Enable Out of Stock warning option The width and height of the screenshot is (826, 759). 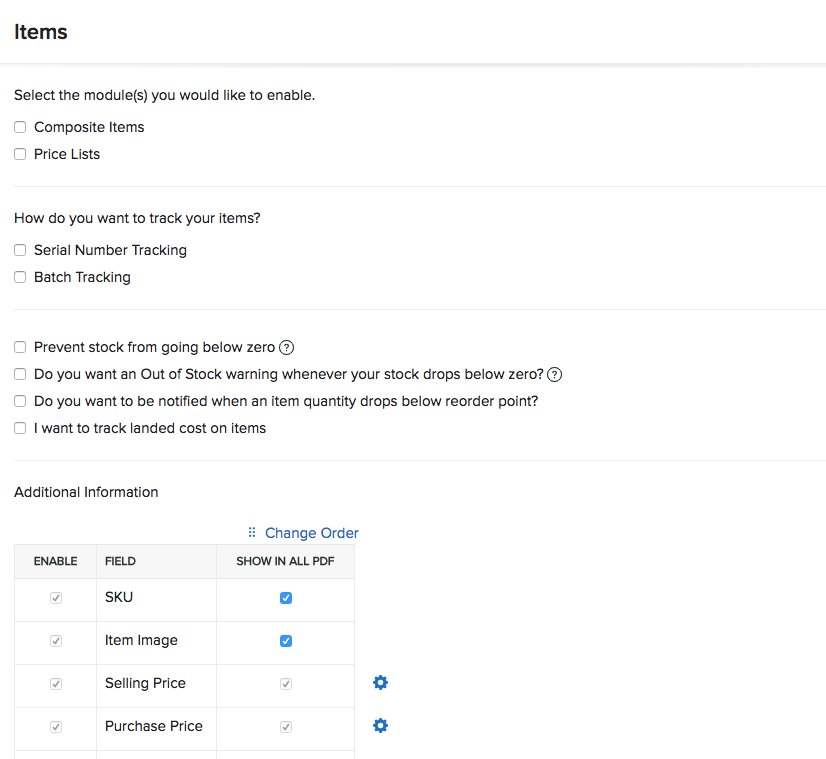pos(20,374)
